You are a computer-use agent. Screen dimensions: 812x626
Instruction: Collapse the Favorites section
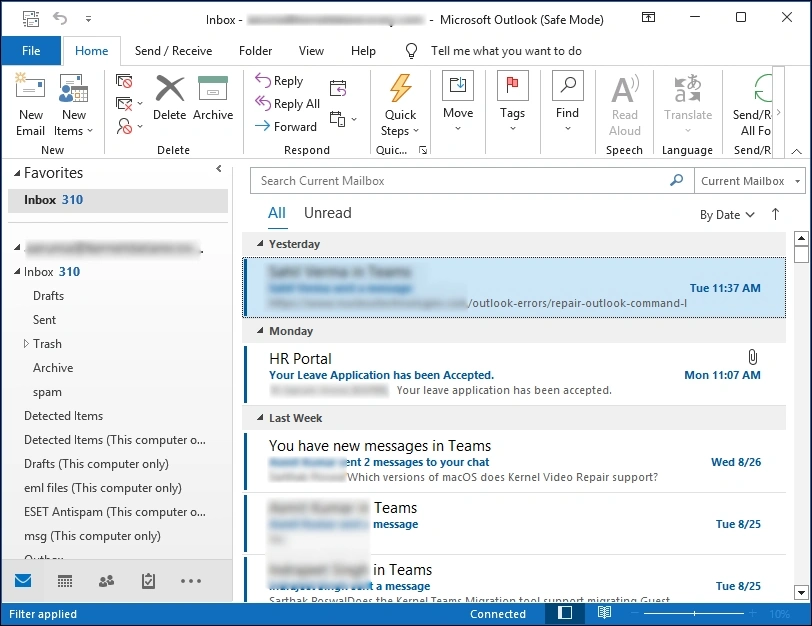pyautogui.click(x=17, y=173)
